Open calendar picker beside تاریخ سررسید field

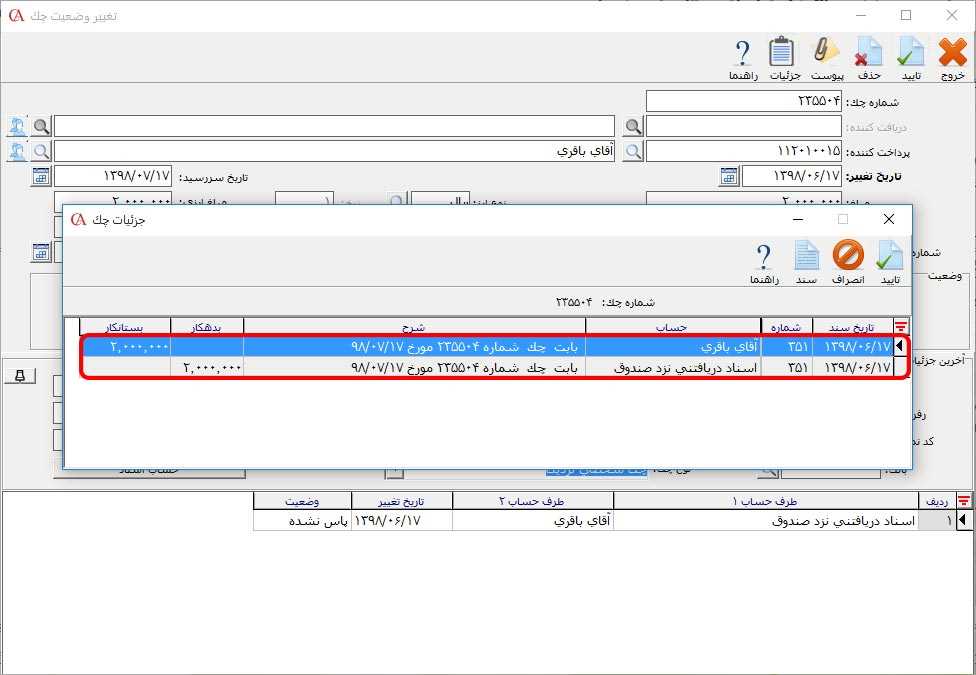pyautogui.click(x=41, y=177)
